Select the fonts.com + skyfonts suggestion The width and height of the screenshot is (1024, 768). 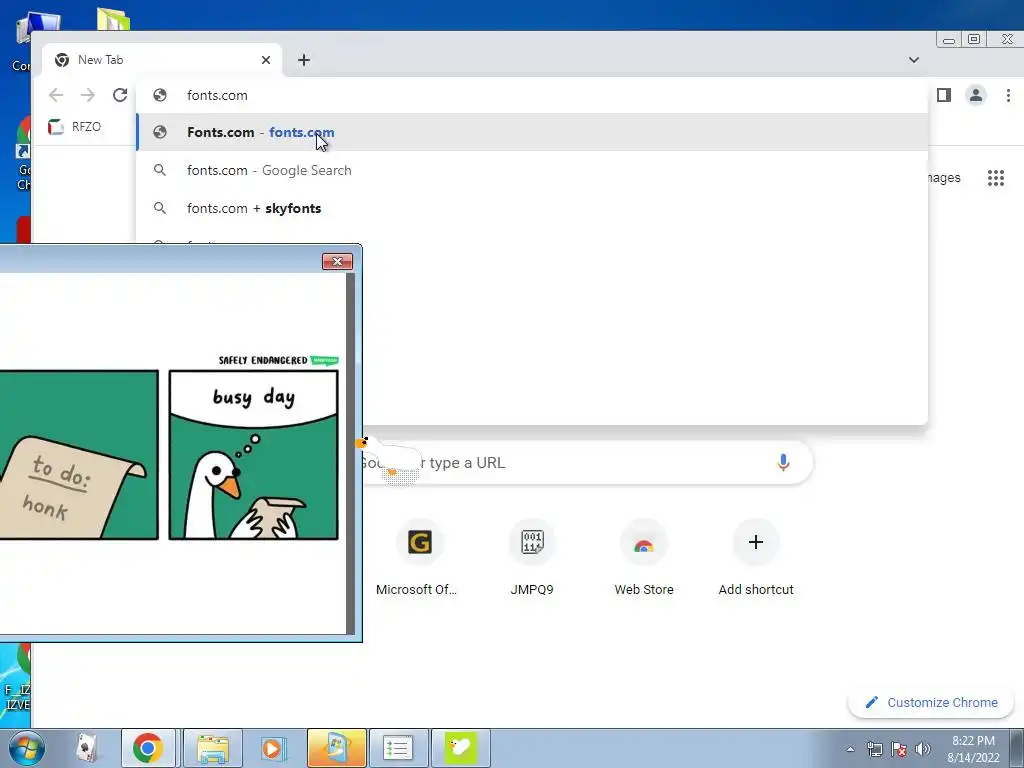pyautogui.click(x=532, y=208)
